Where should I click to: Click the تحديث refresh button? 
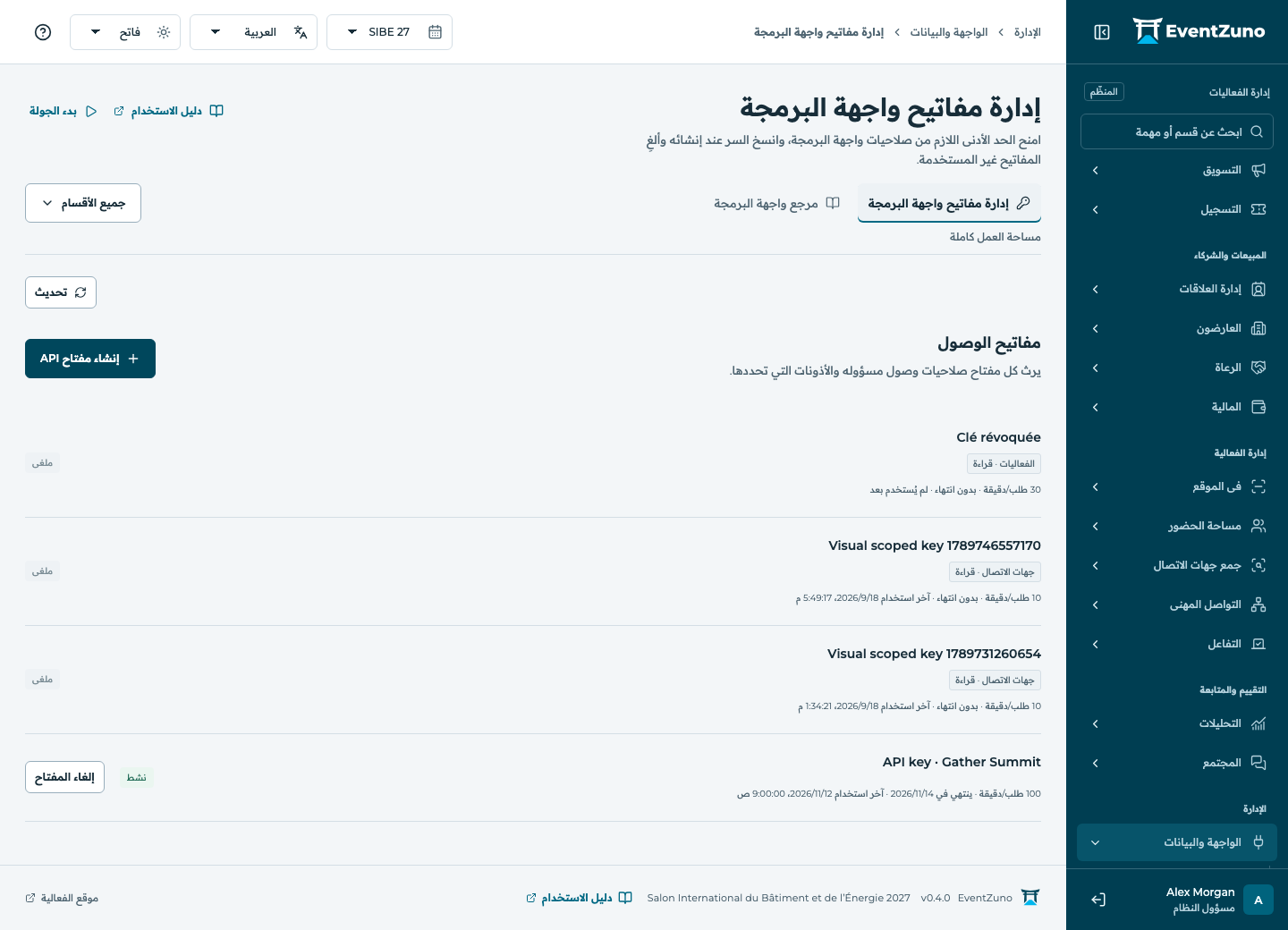[61, 292]
